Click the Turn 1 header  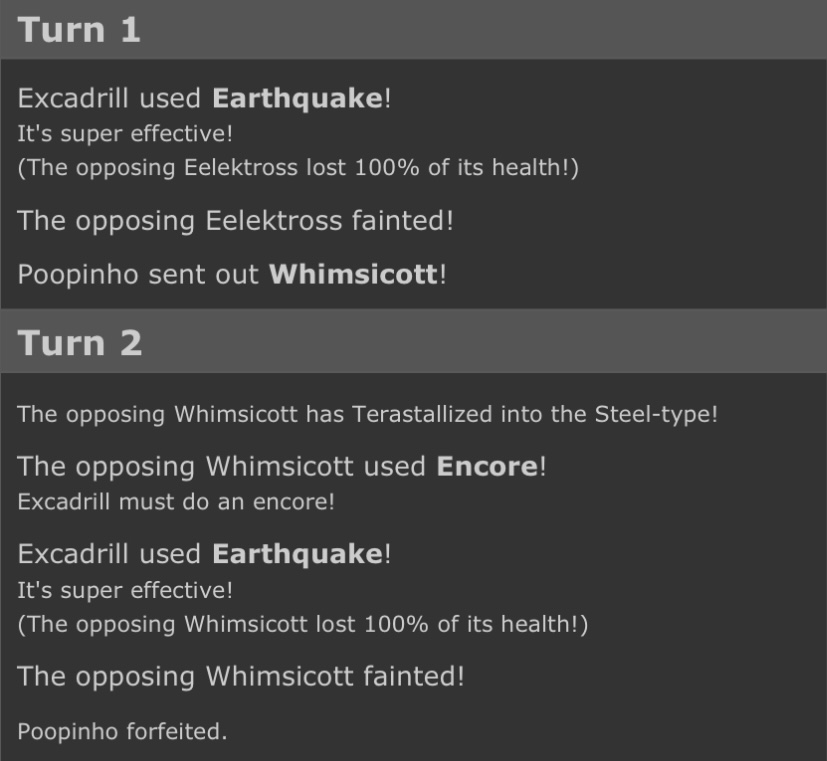pos(414,30)
